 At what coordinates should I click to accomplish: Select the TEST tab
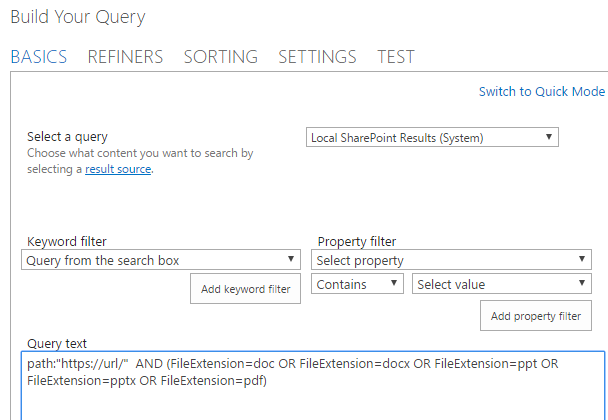pos(396,57)
